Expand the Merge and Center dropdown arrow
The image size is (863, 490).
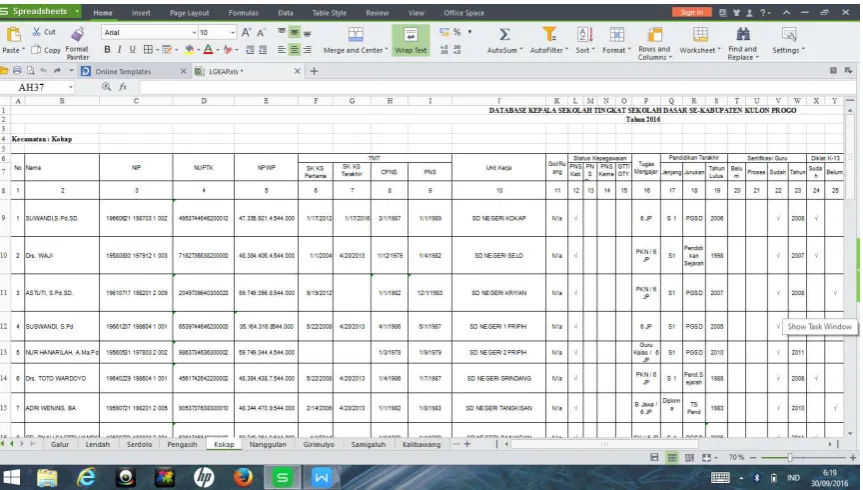pos(386,50)
